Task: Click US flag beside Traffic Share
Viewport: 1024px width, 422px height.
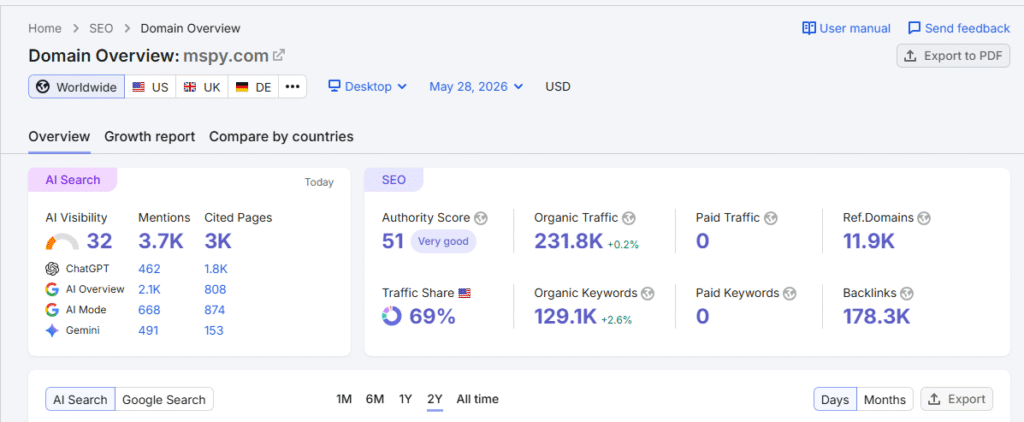Action: click(x=464, y=293)
